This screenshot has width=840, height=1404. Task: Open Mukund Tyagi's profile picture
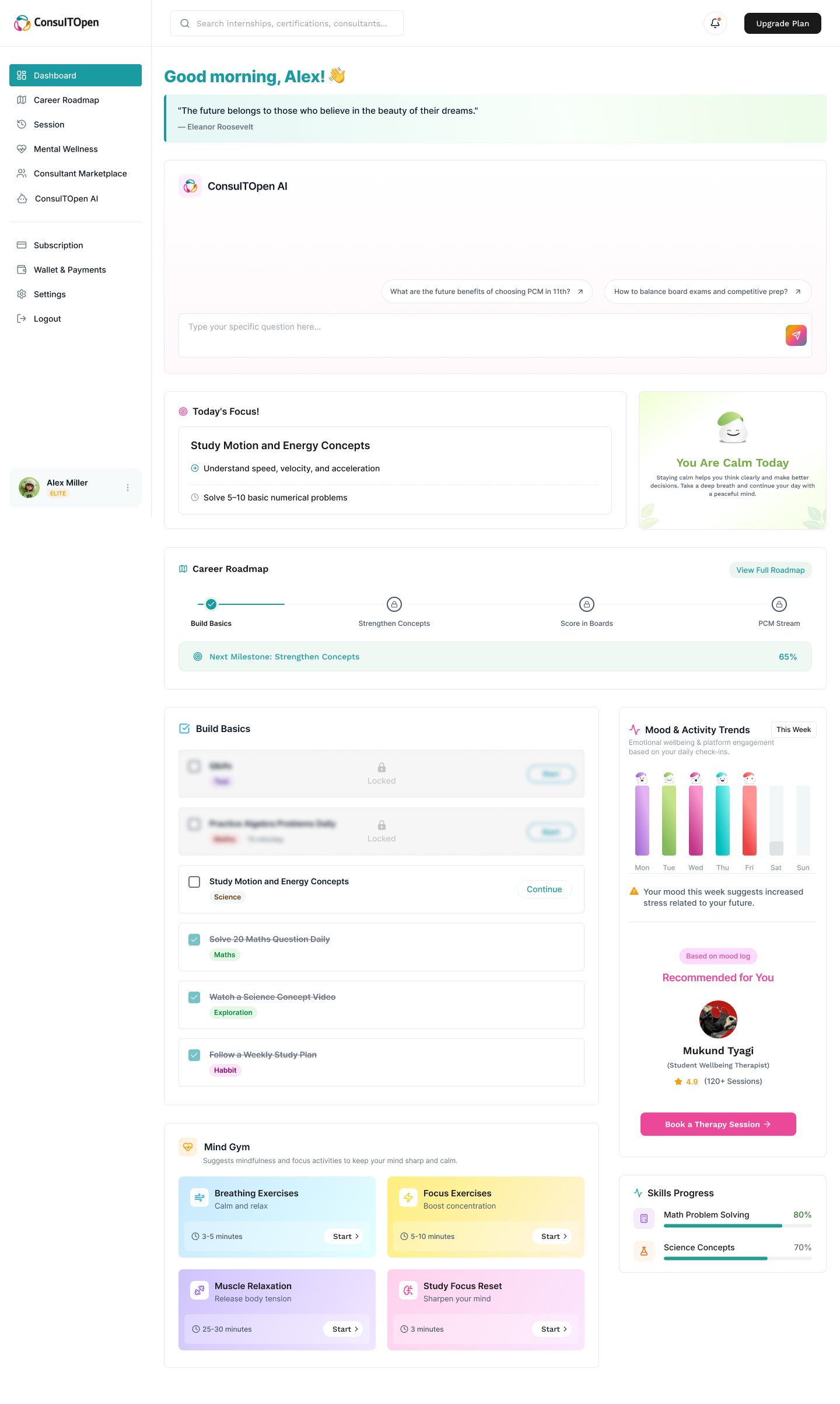click(x=718, y=1019)
